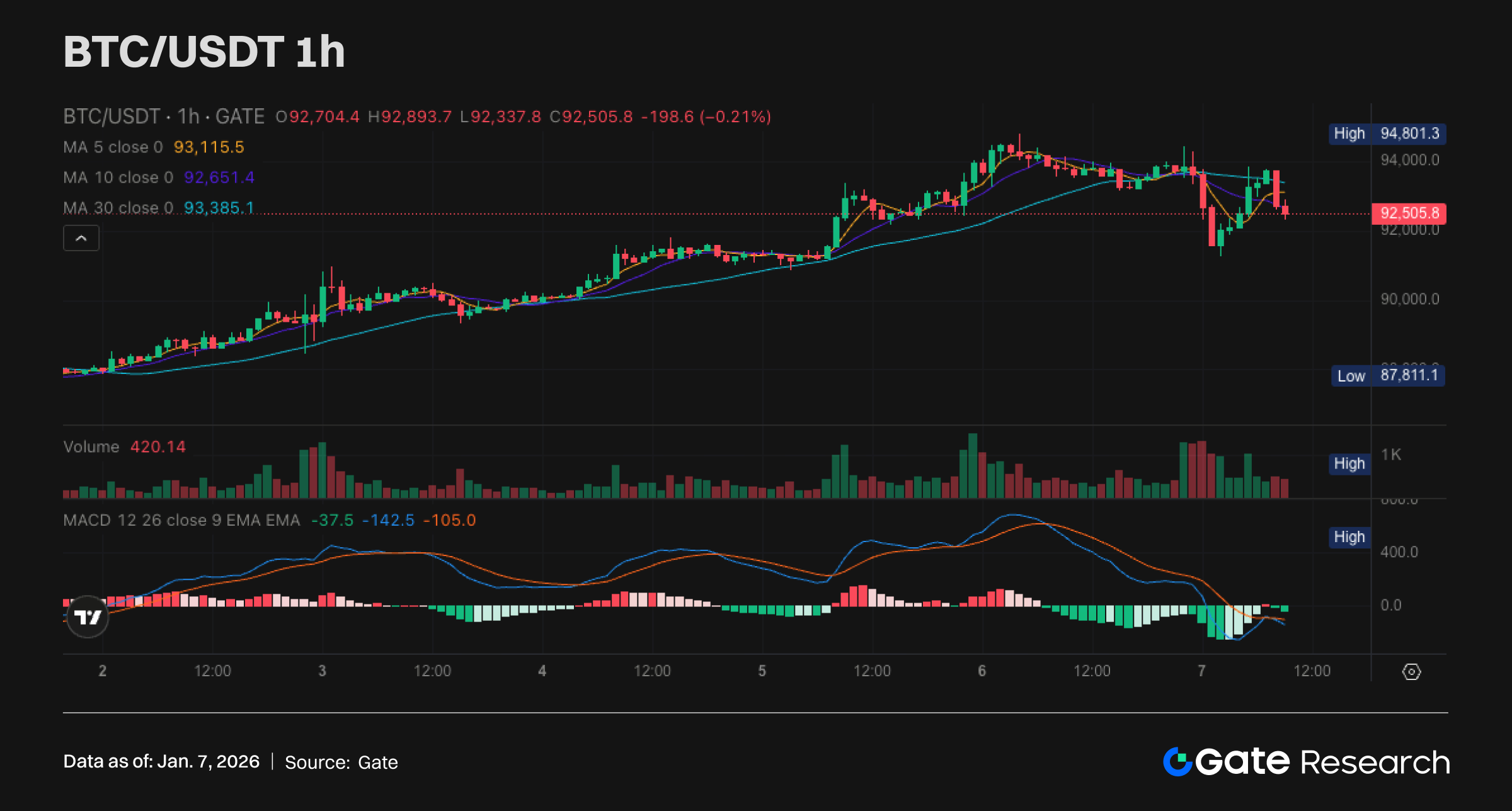
Task: Open chart settings gear icon
Action: pos(1411,672)
